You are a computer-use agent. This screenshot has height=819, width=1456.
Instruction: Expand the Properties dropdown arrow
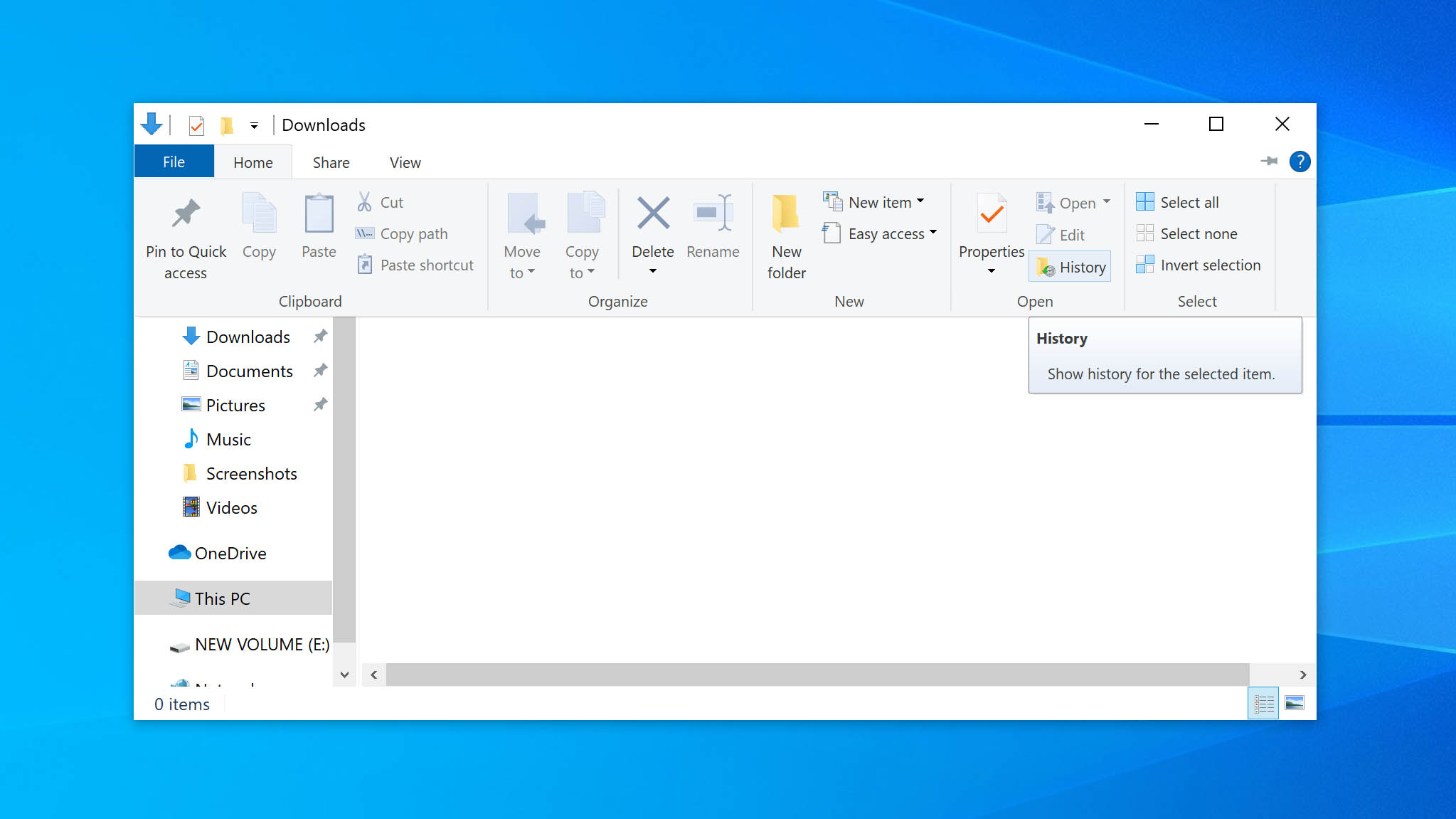(x=992, y=271)
